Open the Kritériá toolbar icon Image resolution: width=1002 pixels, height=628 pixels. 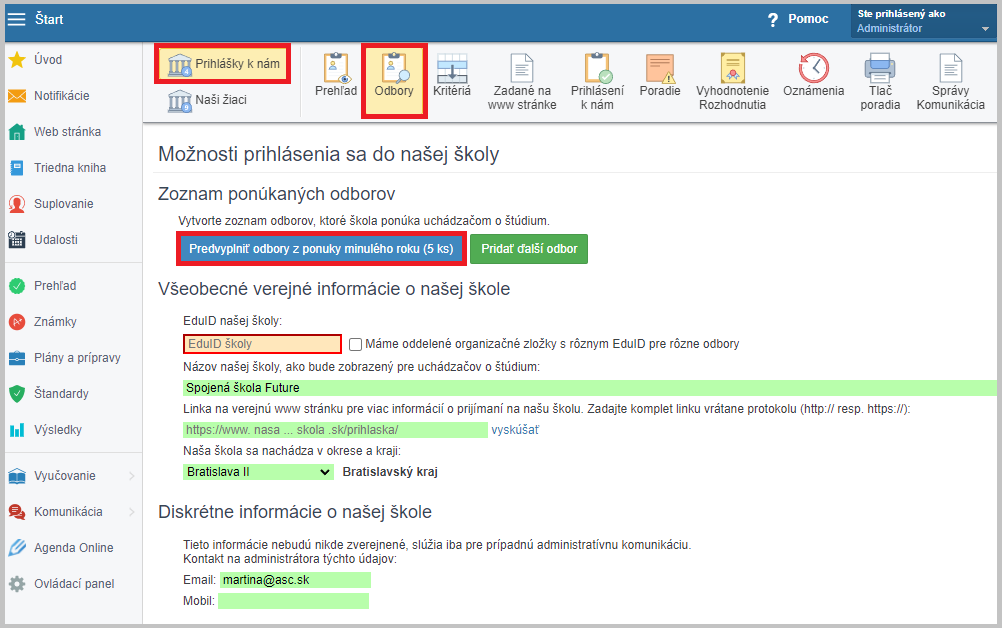click(452, 69)
